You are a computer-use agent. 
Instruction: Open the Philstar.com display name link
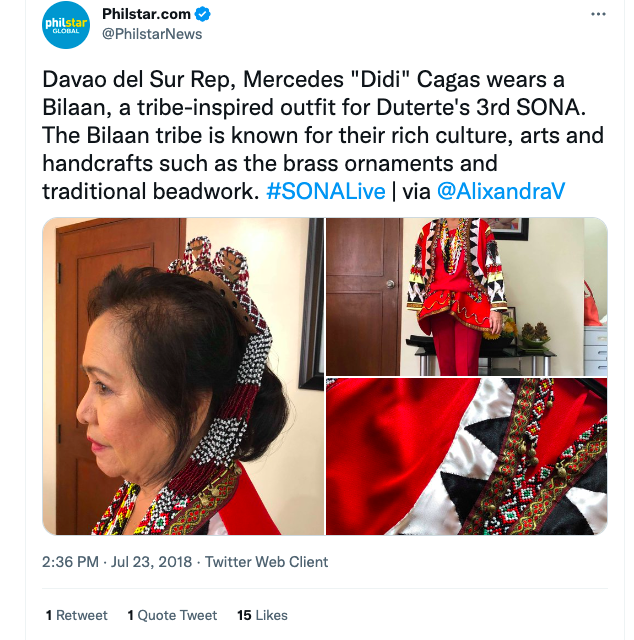point(146,14)
